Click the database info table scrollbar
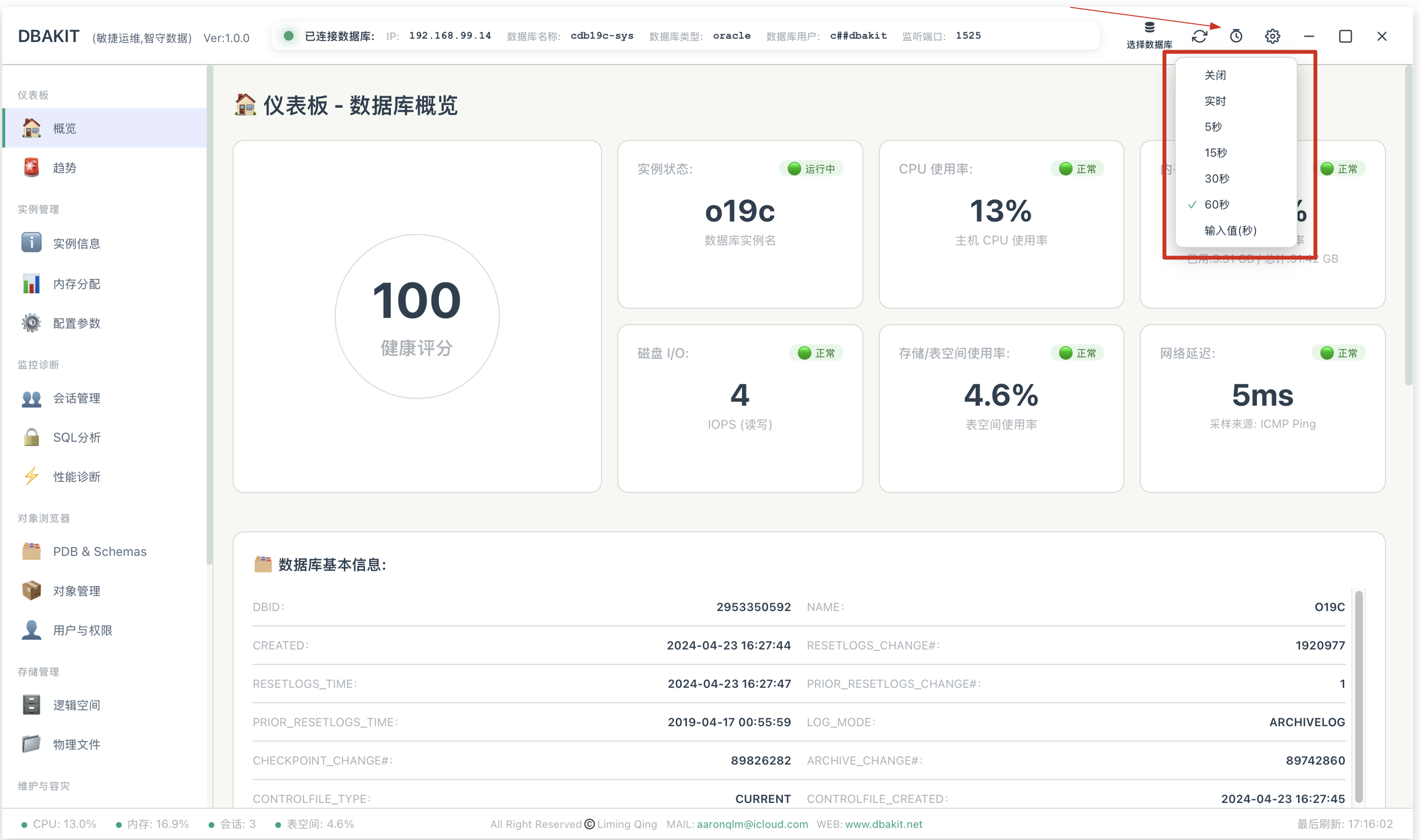The width and height of the screenshot is (1420, 840). 1359,696
